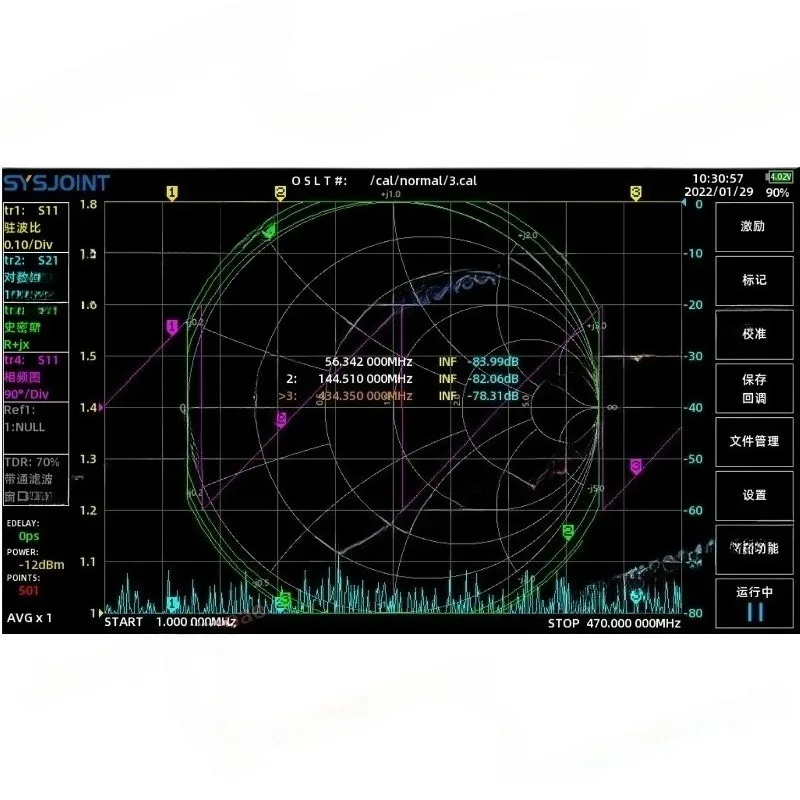Select trace tr3 史密斯 R+jx box
The image size is (800, 800).
pyautogui.click(x=36, y=327)
